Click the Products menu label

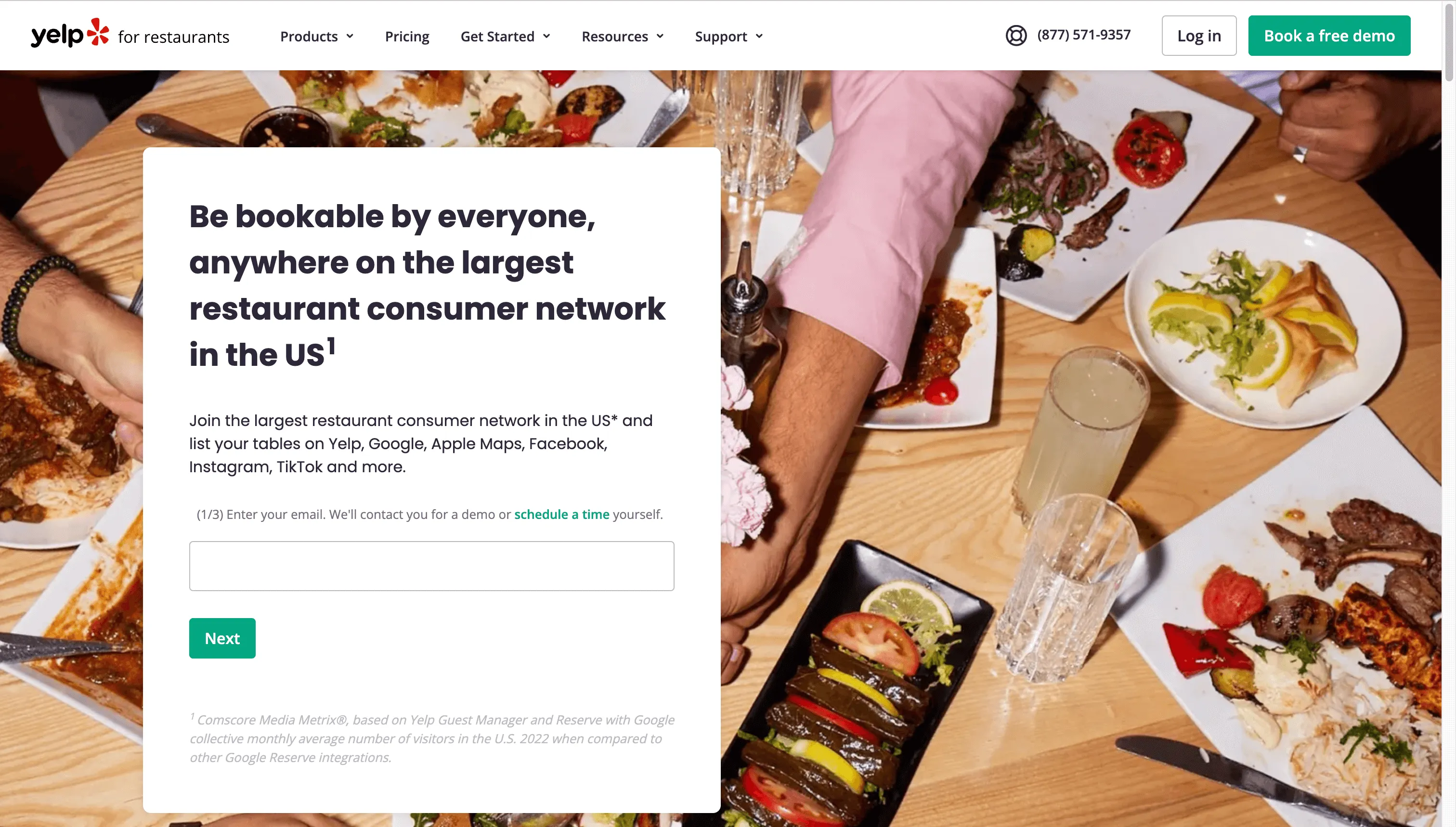[309, 37]
